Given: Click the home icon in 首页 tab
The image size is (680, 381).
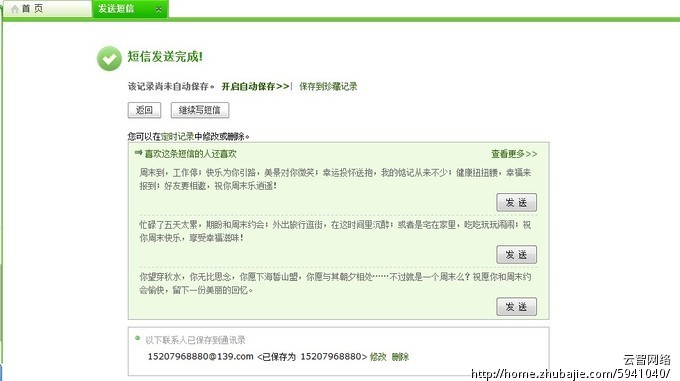Looking at the screenshot, I should click(15, 9).
